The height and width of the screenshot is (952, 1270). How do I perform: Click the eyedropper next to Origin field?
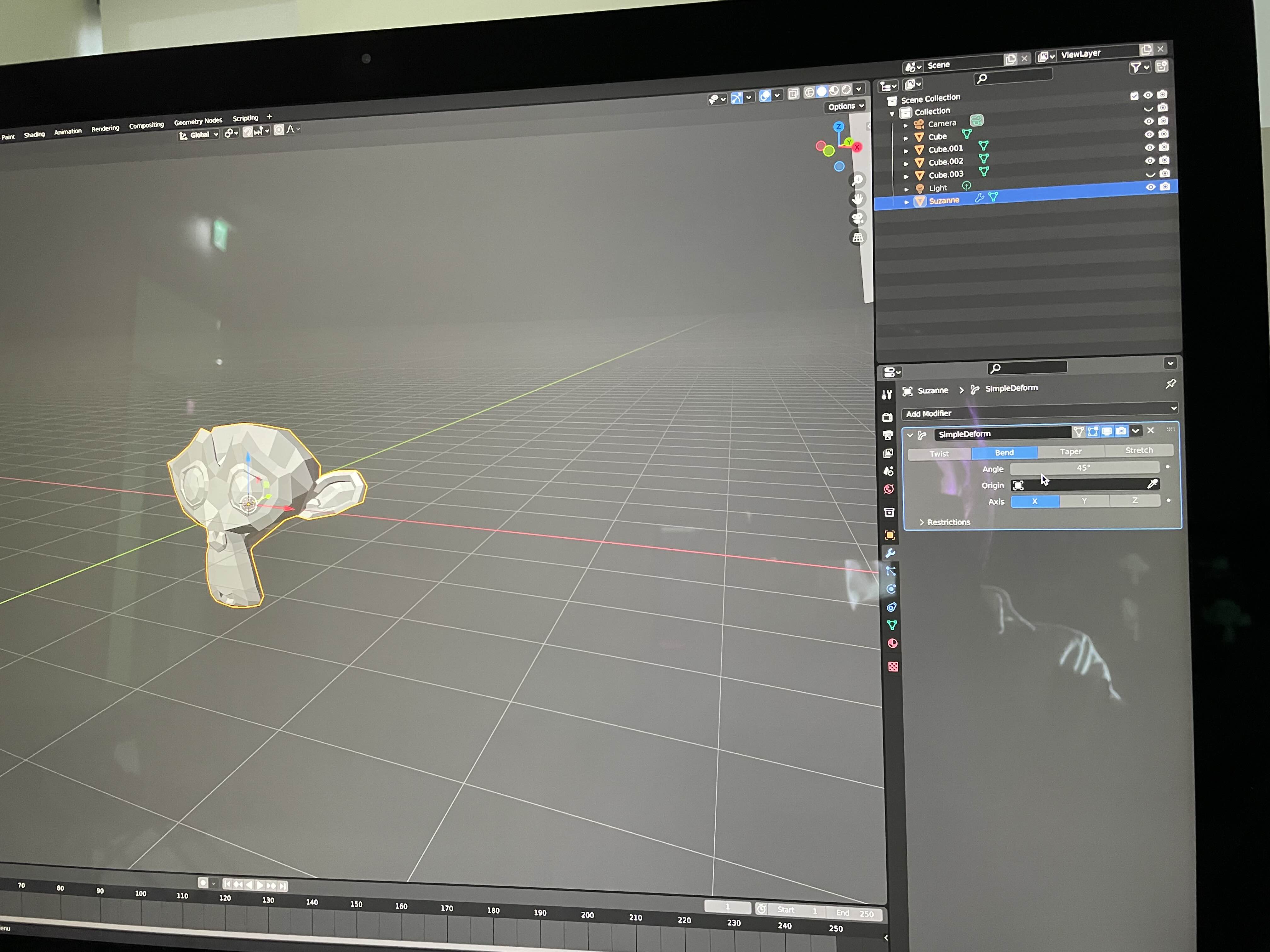1152,484
